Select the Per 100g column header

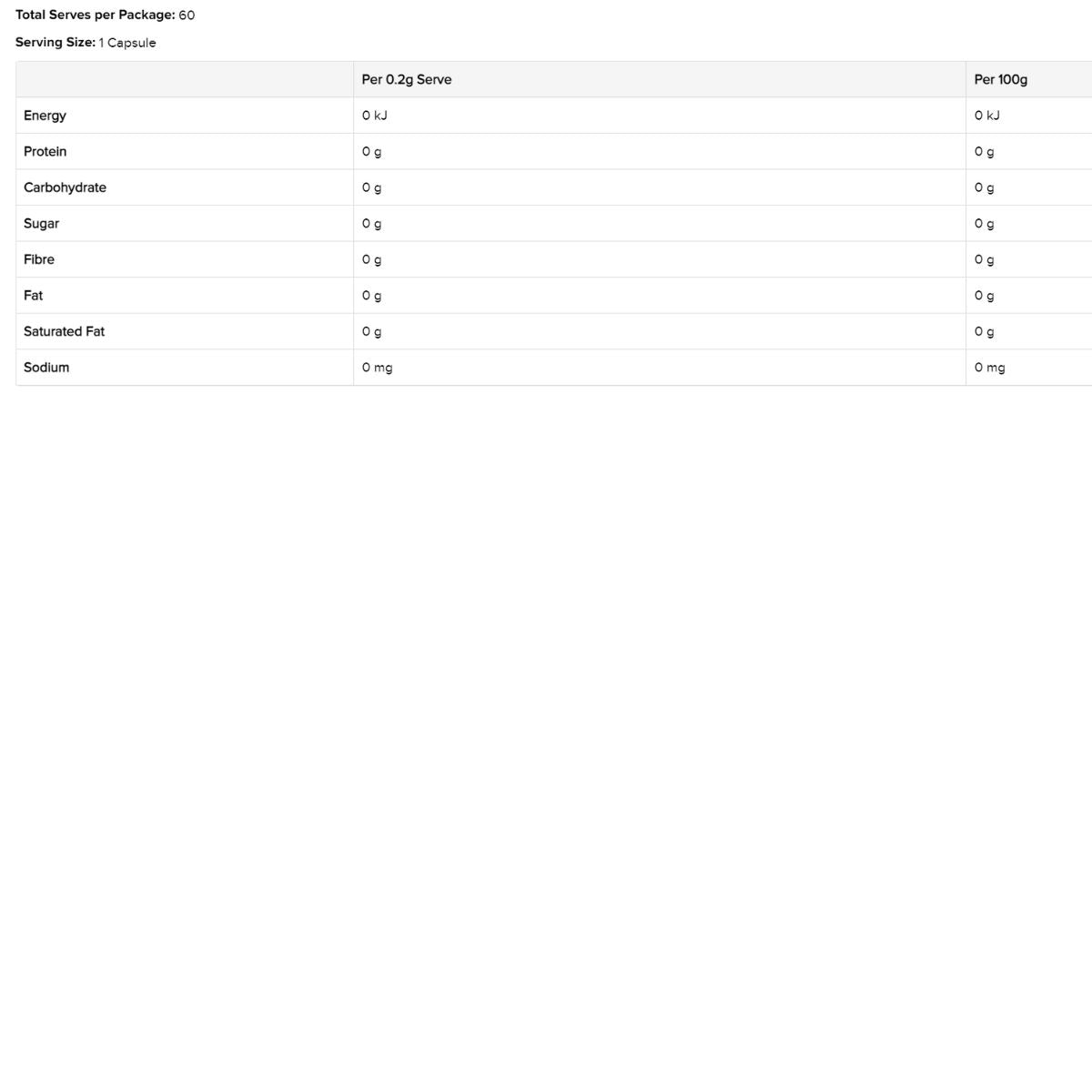pyautogui.click(x=1000, y=79)
